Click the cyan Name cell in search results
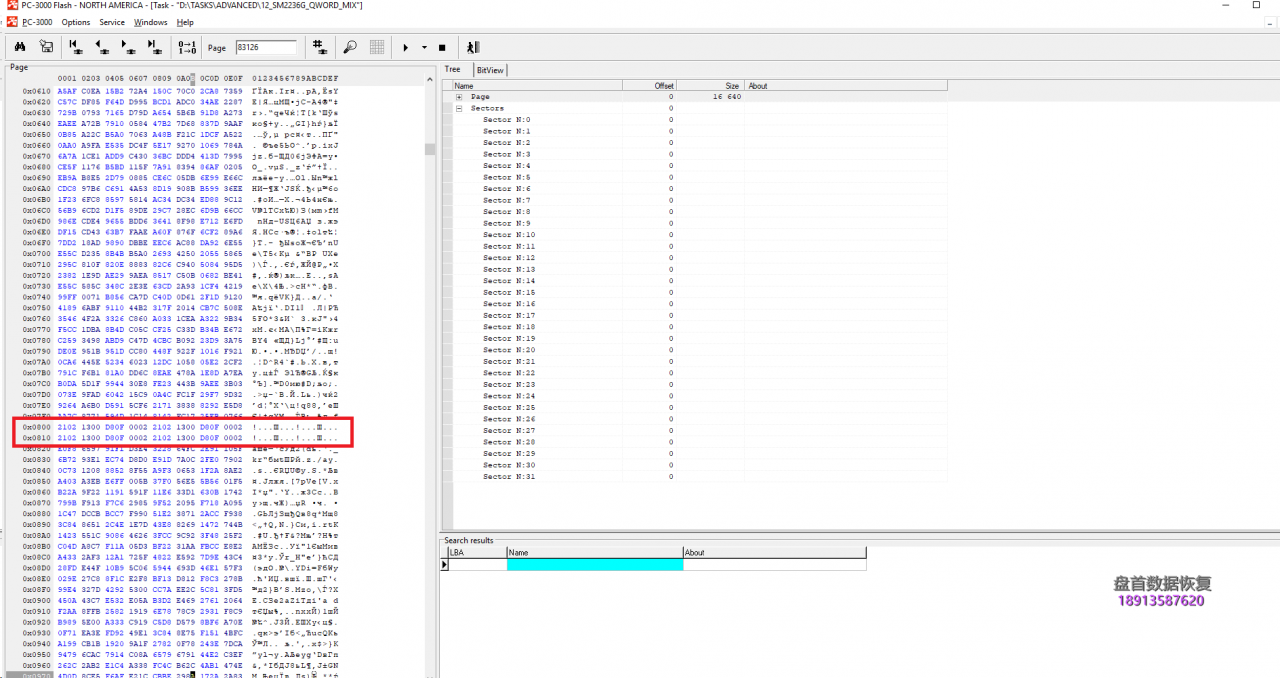The image size is (1280, 678). coord(594,565)
